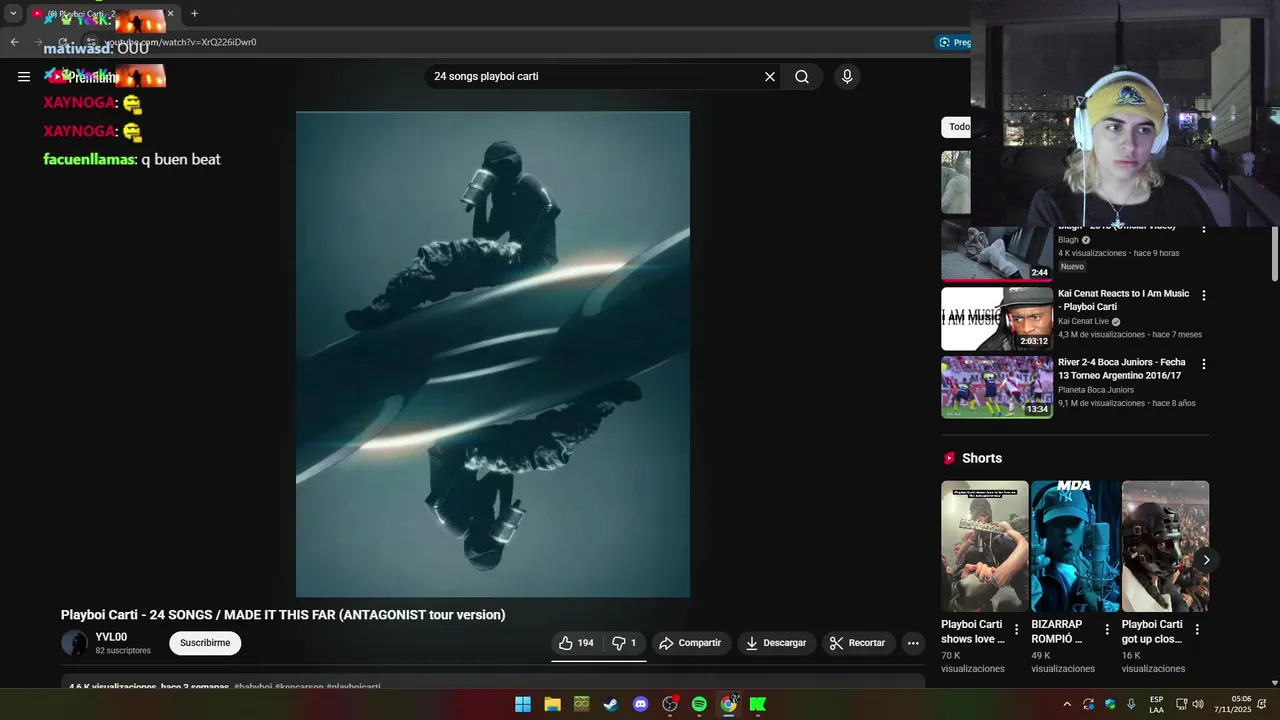Click the video player artwork
1280x720 pixels.
492,354
